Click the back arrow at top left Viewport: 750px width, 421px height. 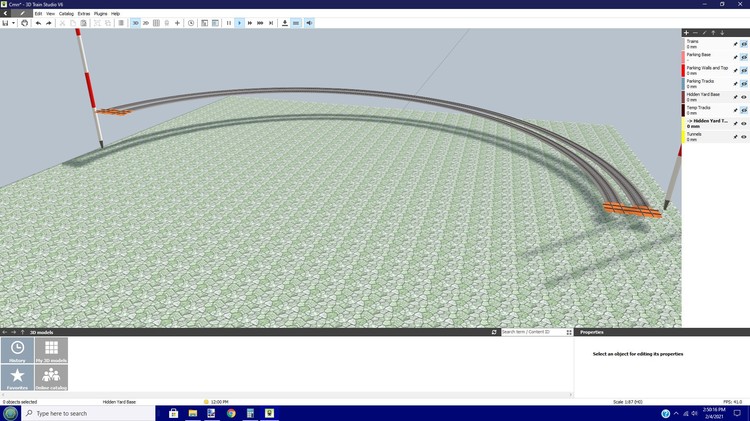point(5,13)
